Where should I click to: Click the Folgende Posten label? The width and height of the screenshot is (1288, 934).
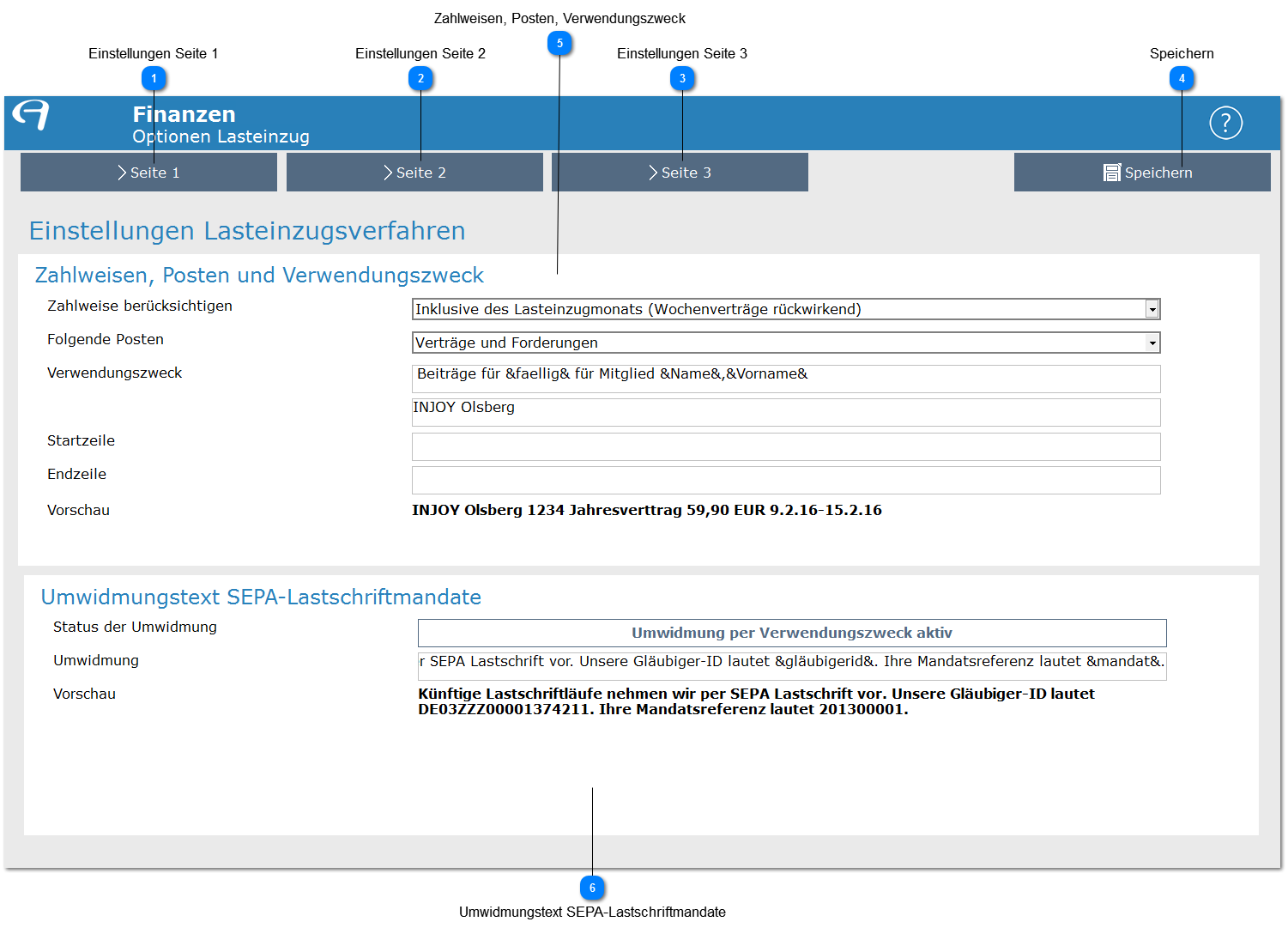106,339
